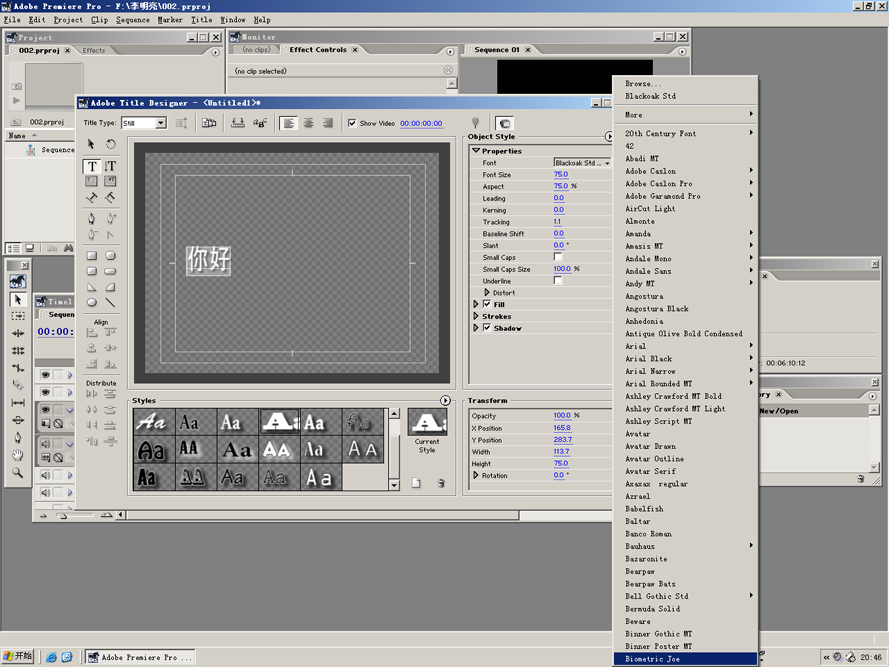889x667 pixels.
Task: Open the Font dropdown showing Blackoak Std
Action: click(582, 163)
